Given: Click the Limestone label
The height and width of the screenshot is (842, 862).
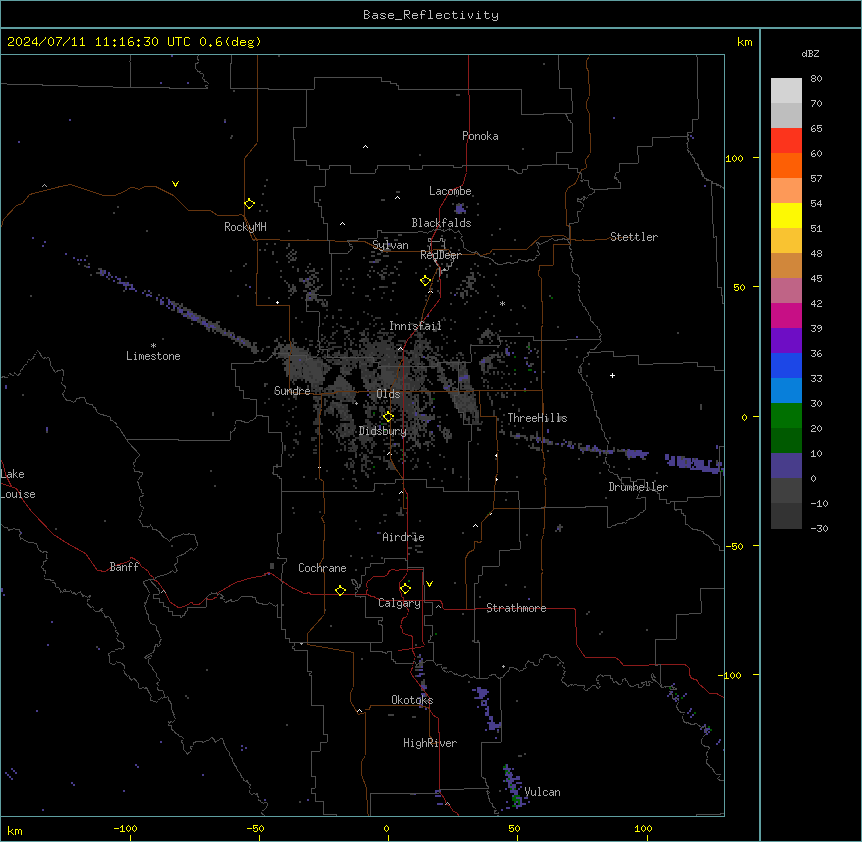Looking at the screenshot, I should point(153,356).
